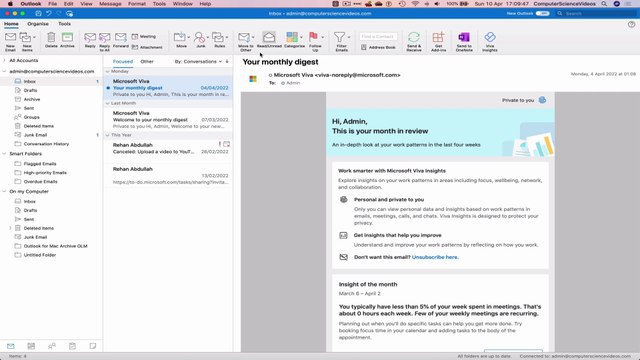The height and width of the screenshot is (360, 640).
Task: Open Get Add-ins
Action: (x=438, y=41)
